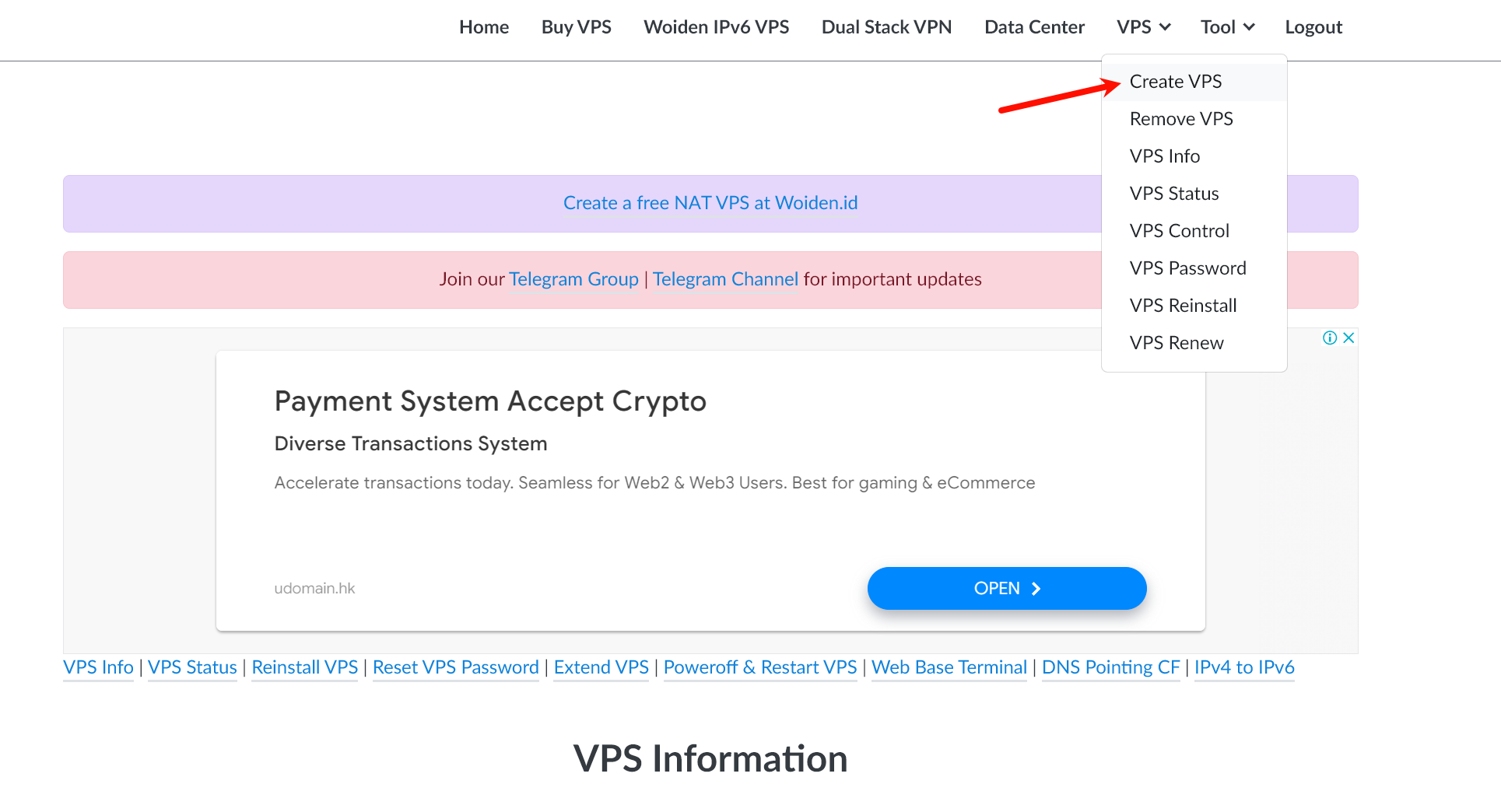Screen dimensions: 1501x812
Task: Go to the Home page
Action: tap(483, 27)
